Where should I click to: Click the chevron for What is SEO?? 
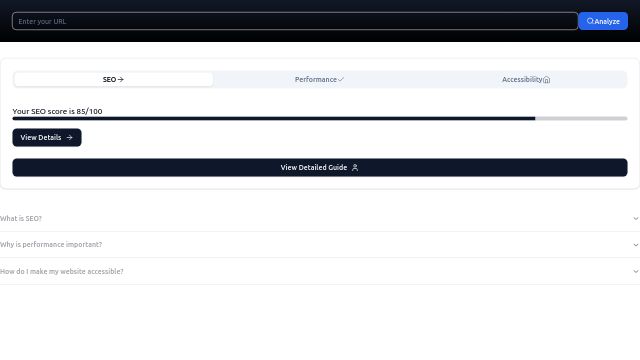point(636,218)
